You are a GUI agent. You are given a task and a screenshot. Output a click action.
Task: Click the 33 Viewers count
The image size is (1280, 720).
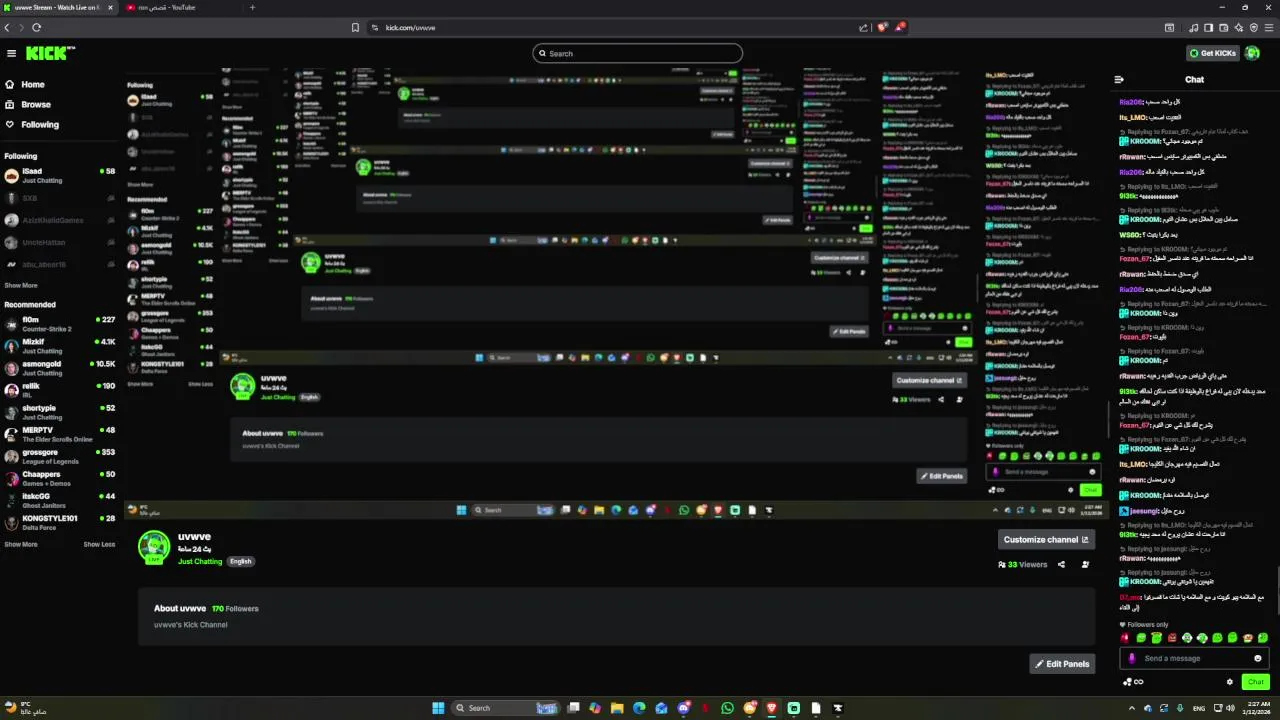[1023, 564]
